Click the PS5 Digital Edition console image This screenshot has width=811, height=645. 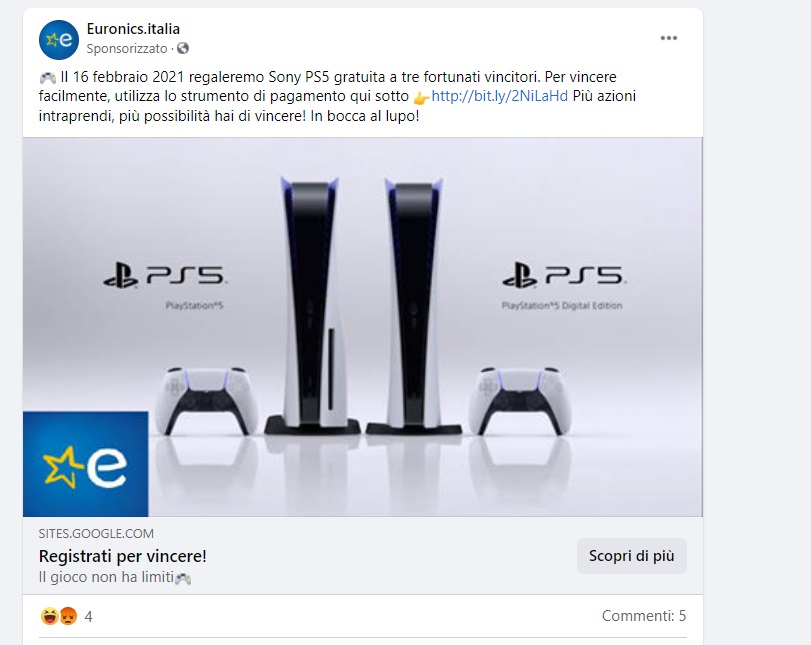pyautogui.click(x=415, y=306)
